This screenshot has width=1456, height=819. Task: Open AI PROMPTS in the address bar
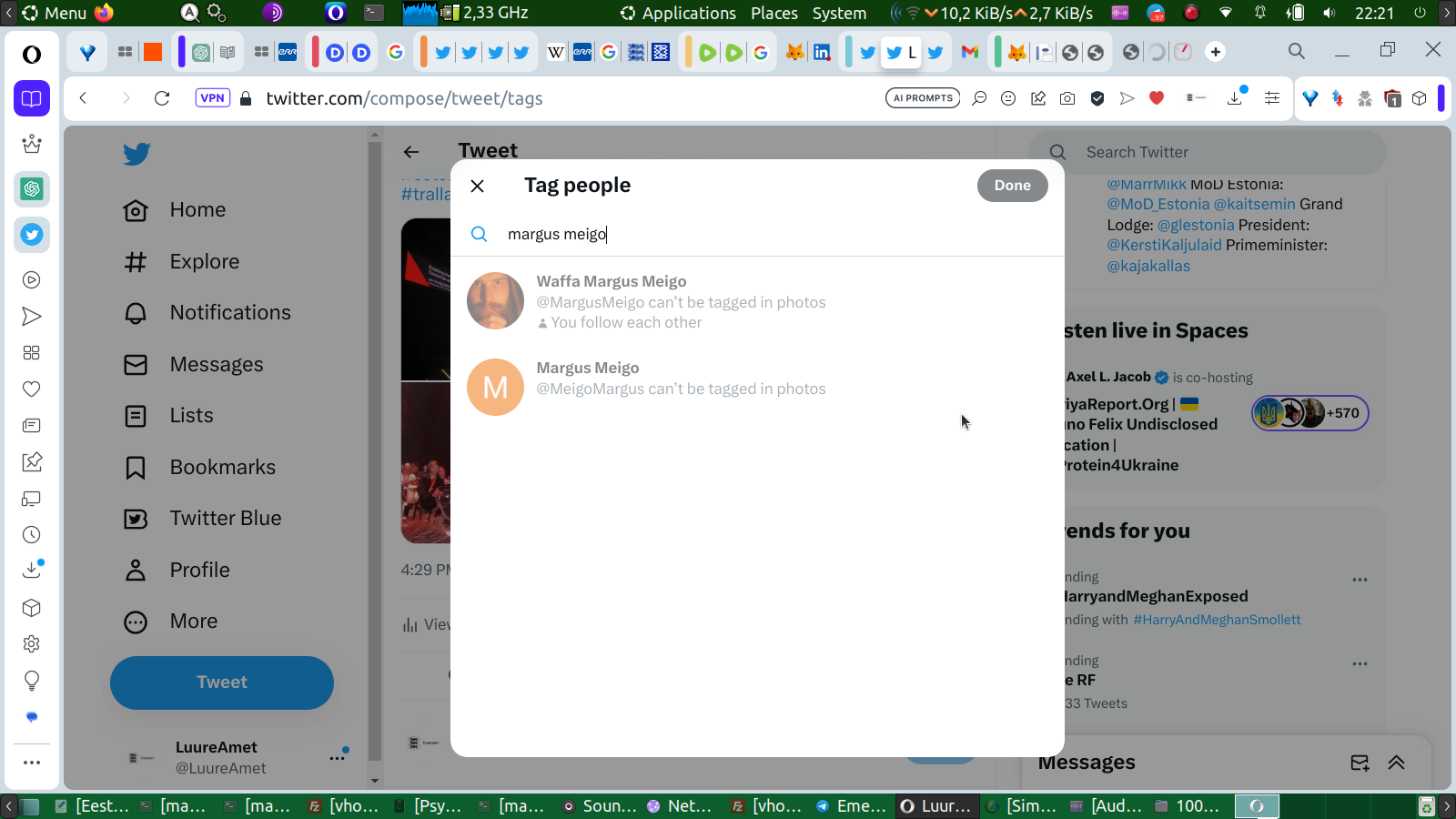(x=923, y=98)
